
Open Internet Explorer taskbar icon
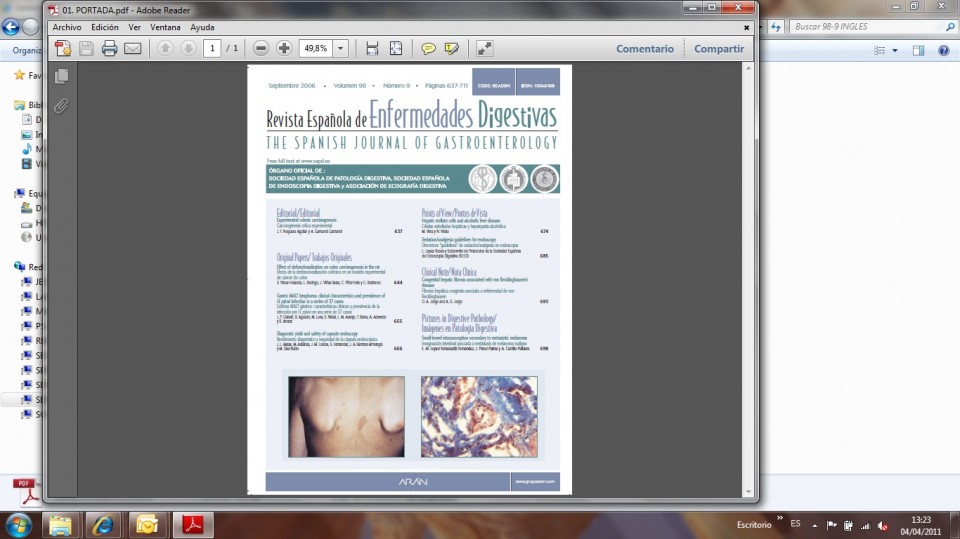103,525
